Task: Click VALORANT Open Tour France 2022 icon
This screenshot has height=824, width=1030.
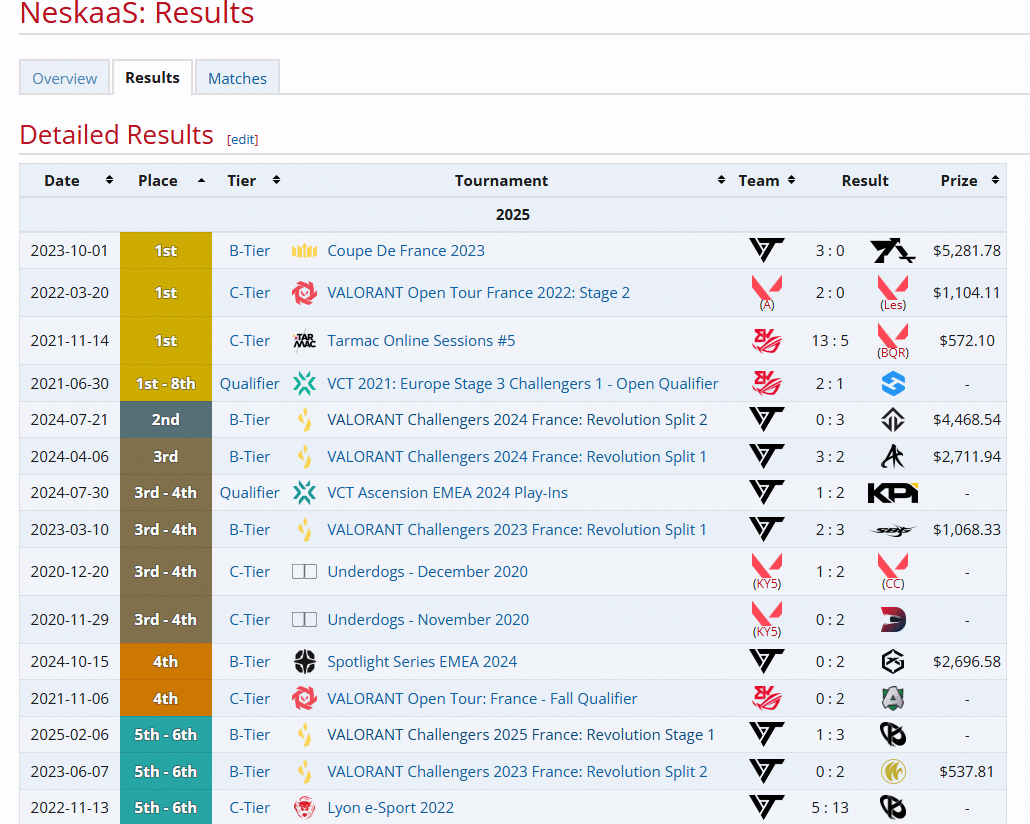Action: [304, 293]
